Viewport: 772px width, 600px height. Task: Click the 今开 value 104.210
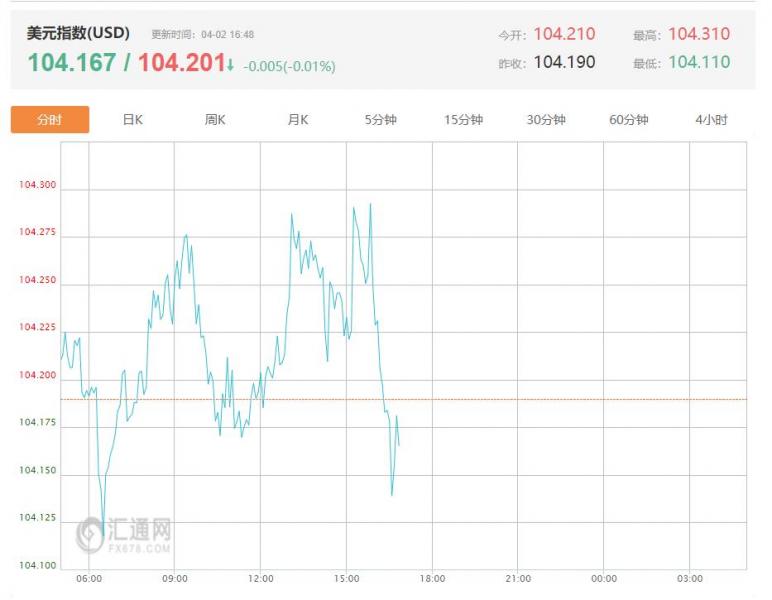tap(564, 34)
